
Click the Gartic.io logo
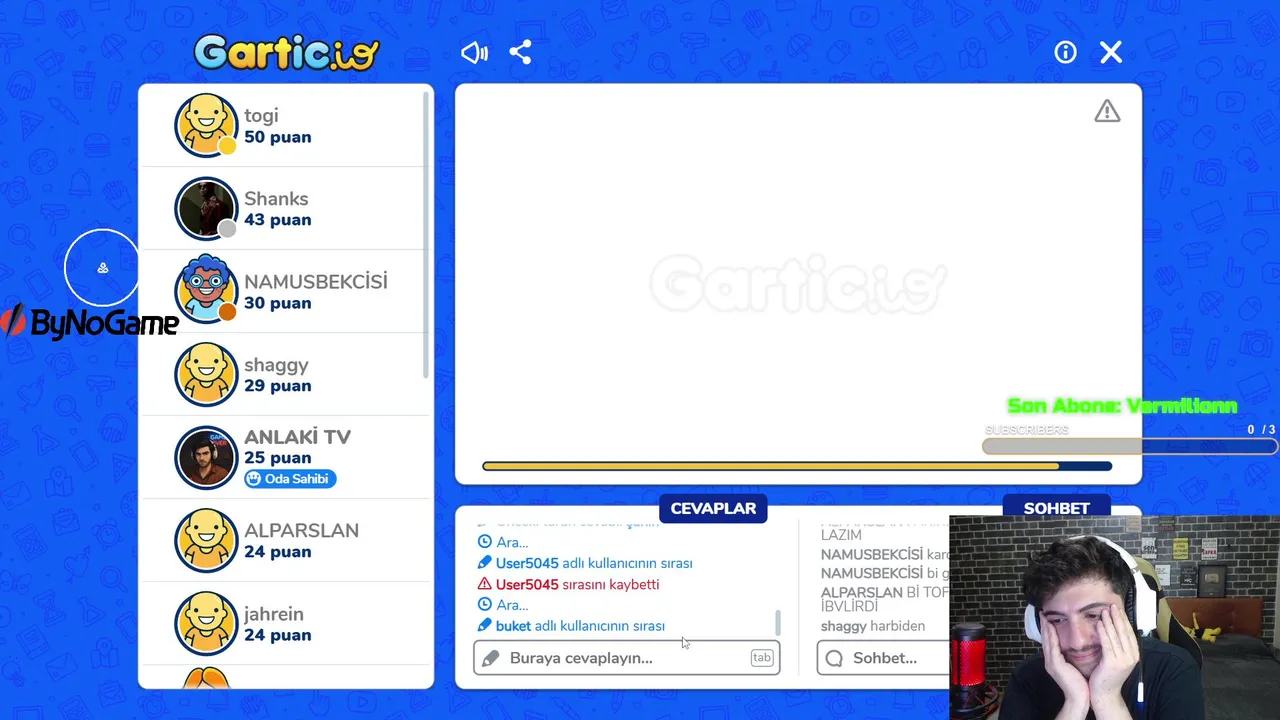click(287, 53)
